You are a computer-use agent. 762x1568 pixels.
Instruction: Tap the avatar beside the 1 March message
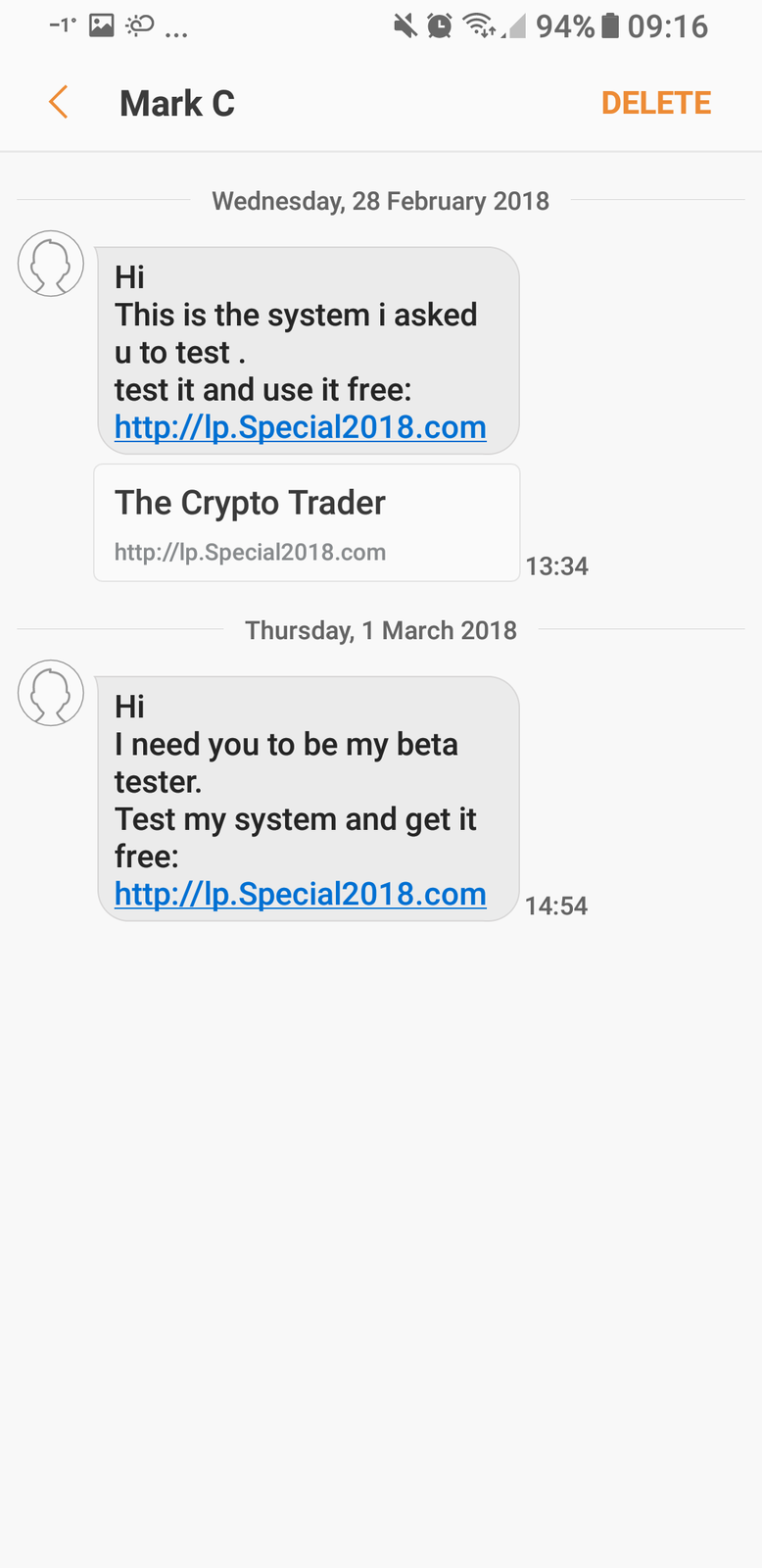(51, 693)
